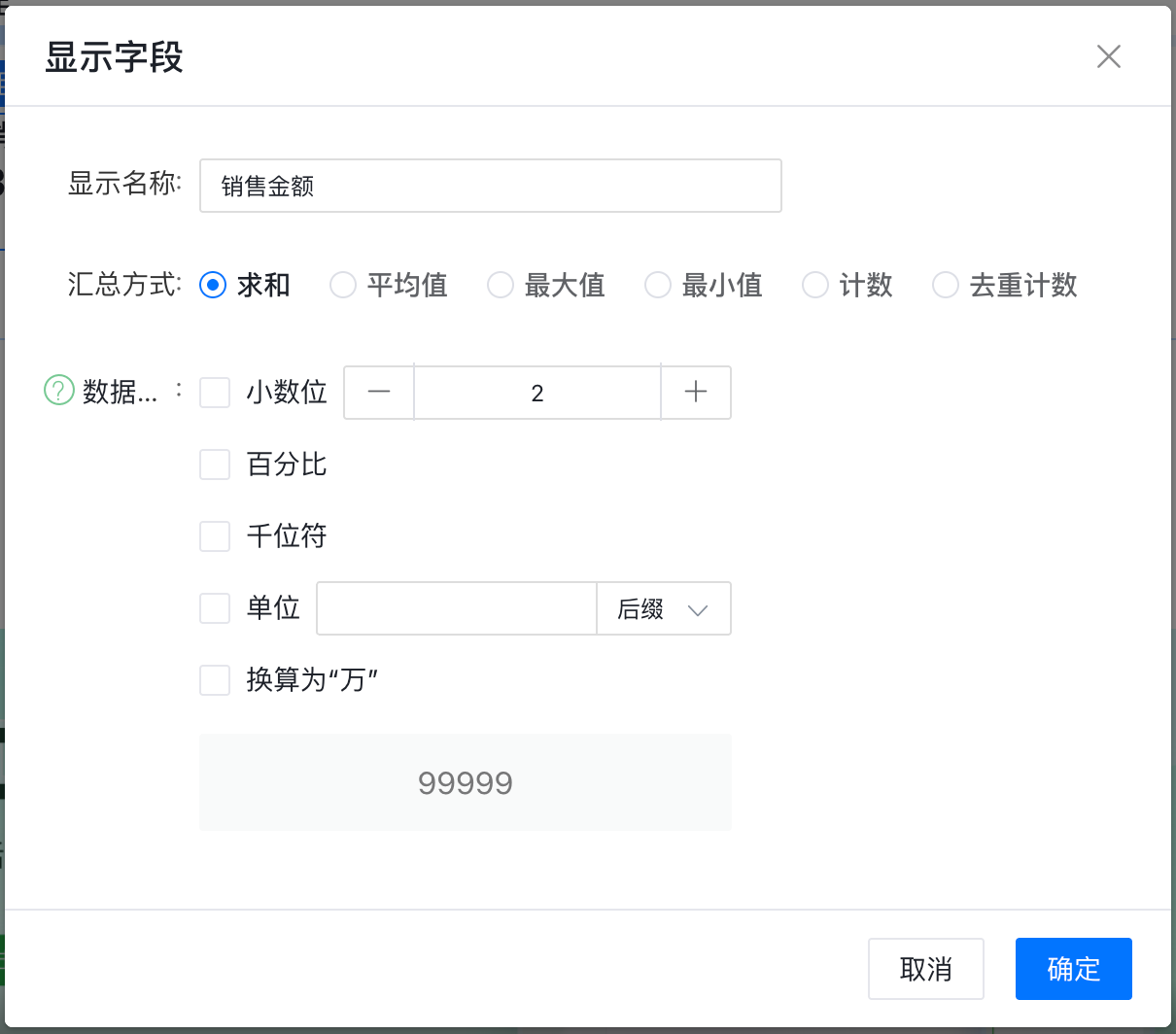Viewport: 1176px width, 1034px height.
Task: Select 计数 aggregation option
Action: (x=815, y=285)
